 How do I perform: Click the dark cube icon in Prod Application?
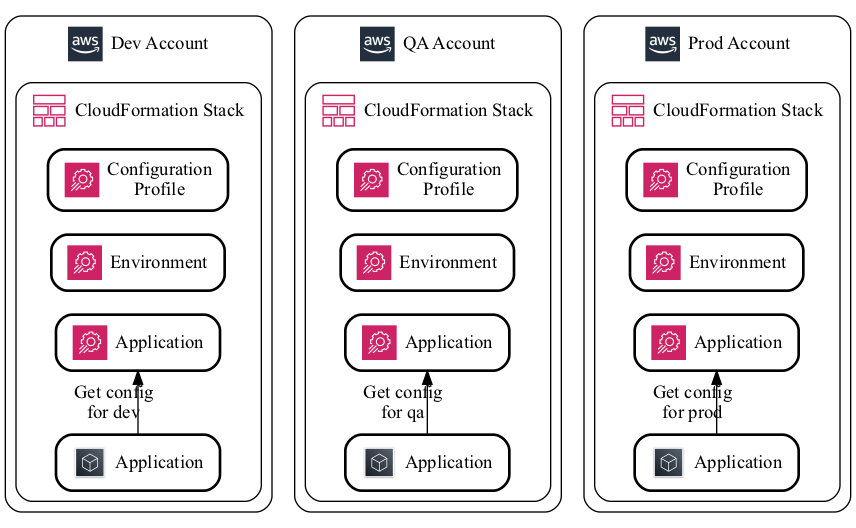(x=668, y=463)
